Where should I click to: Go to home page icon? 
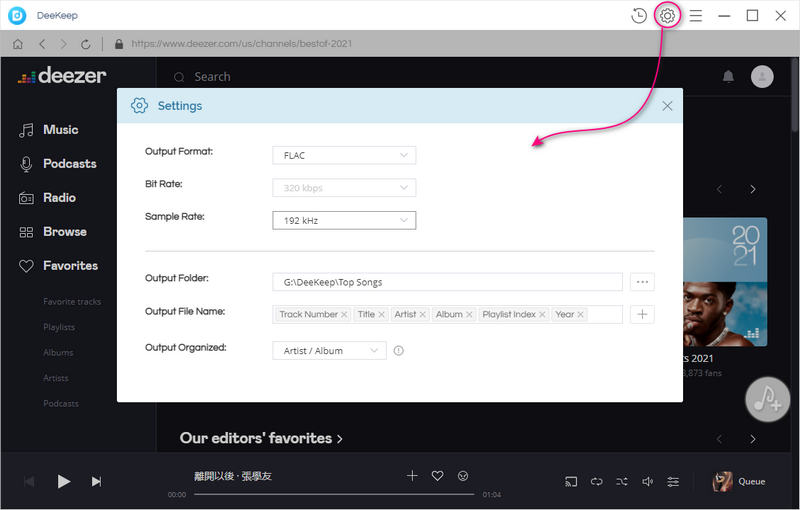pyautogui.click(x=18, y=44)
